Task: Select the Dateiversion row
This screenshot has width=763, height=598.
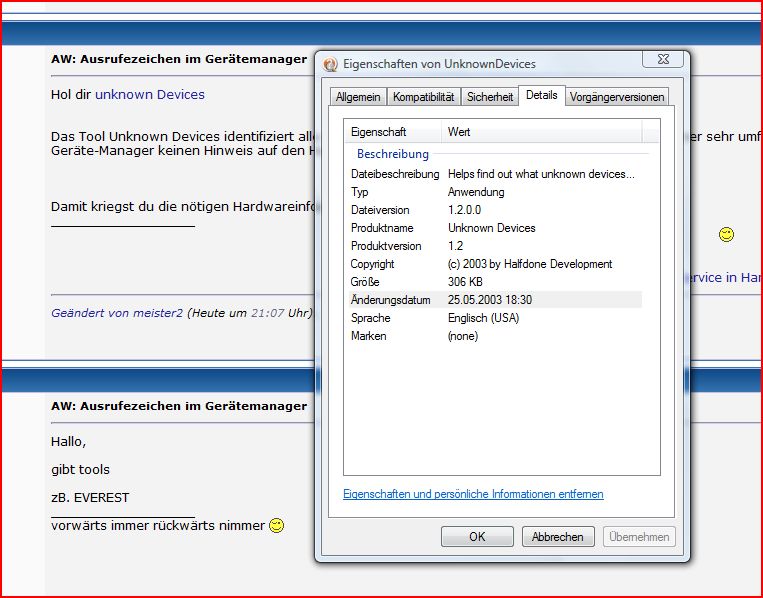Action: 494,210
